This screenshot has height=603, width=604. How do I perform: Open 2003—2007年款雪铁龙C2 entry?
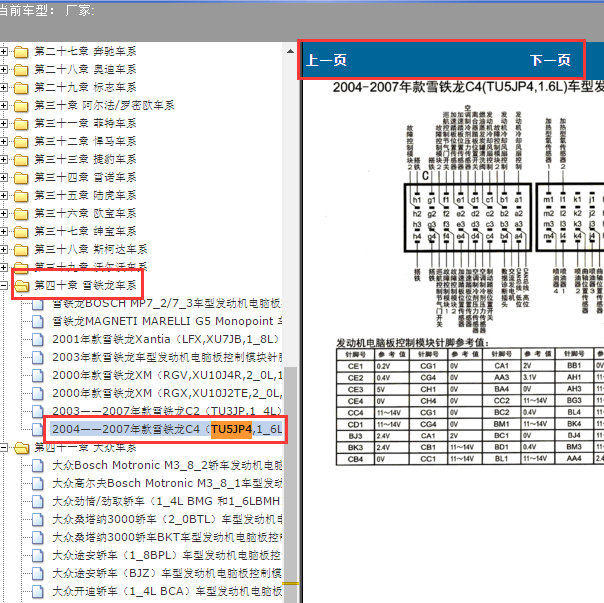(167, 411)
